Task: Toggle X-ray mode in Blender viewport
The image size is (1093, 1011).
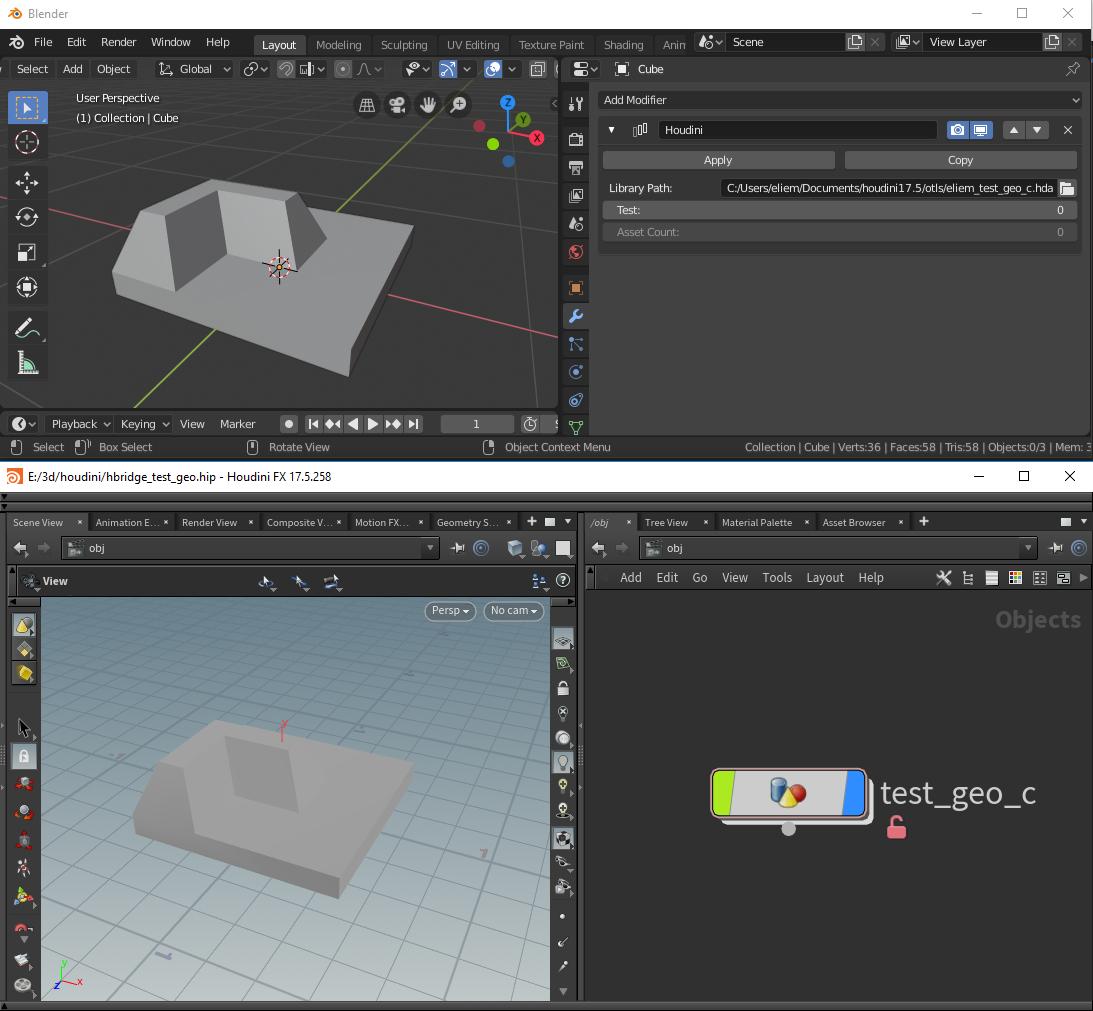Action: click(x=537, y=69)
